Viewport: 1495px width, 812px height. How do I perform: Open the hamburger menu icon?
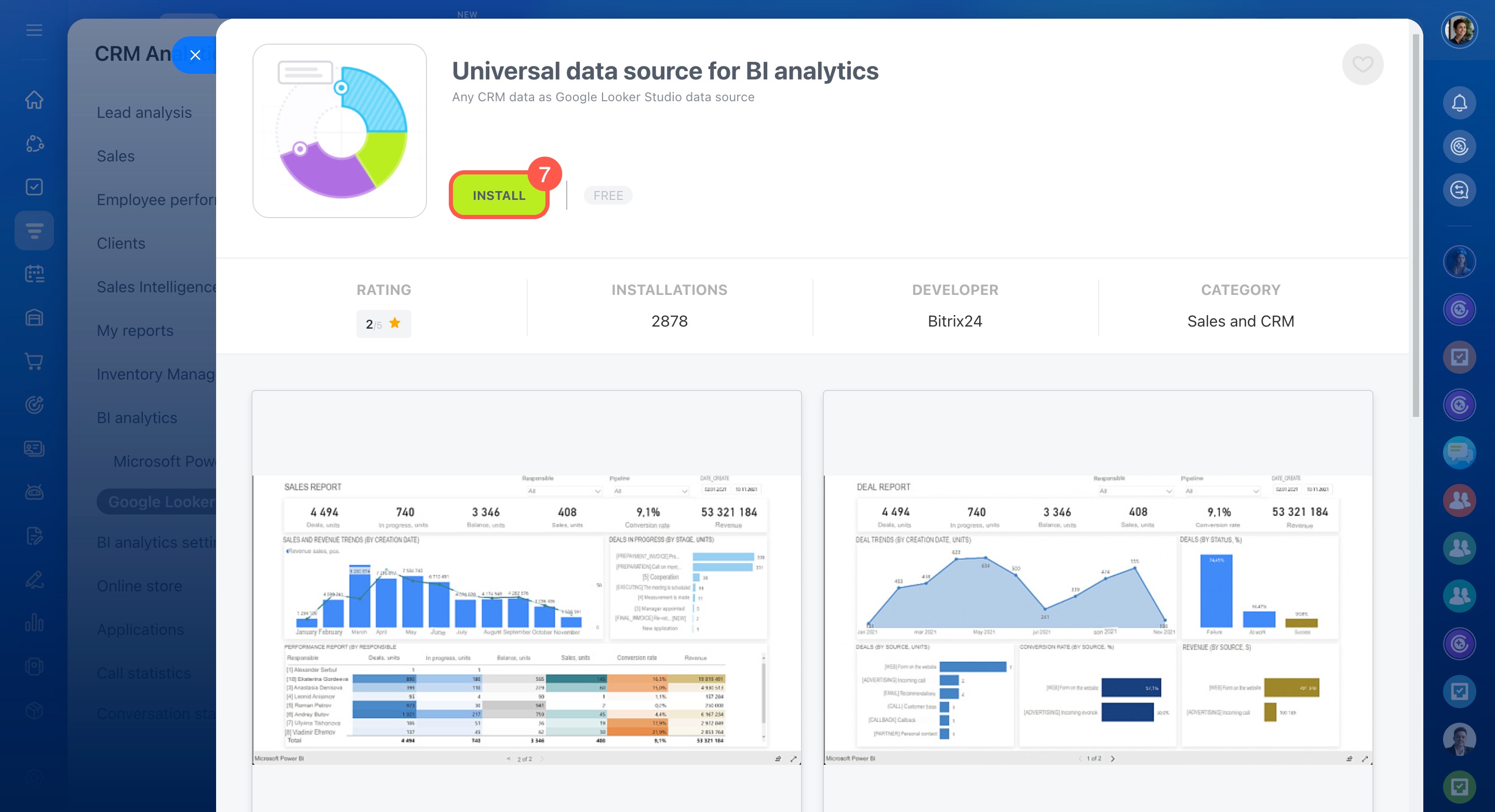click(34, 30)
